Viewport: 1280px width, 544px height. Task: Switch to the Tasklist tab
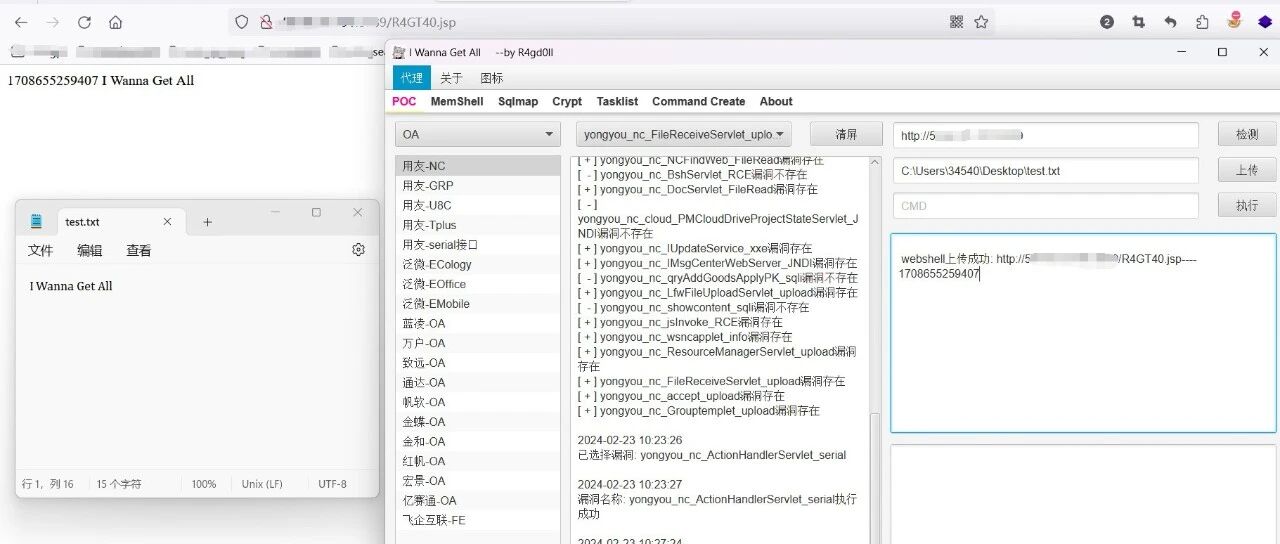pos(617,101)
